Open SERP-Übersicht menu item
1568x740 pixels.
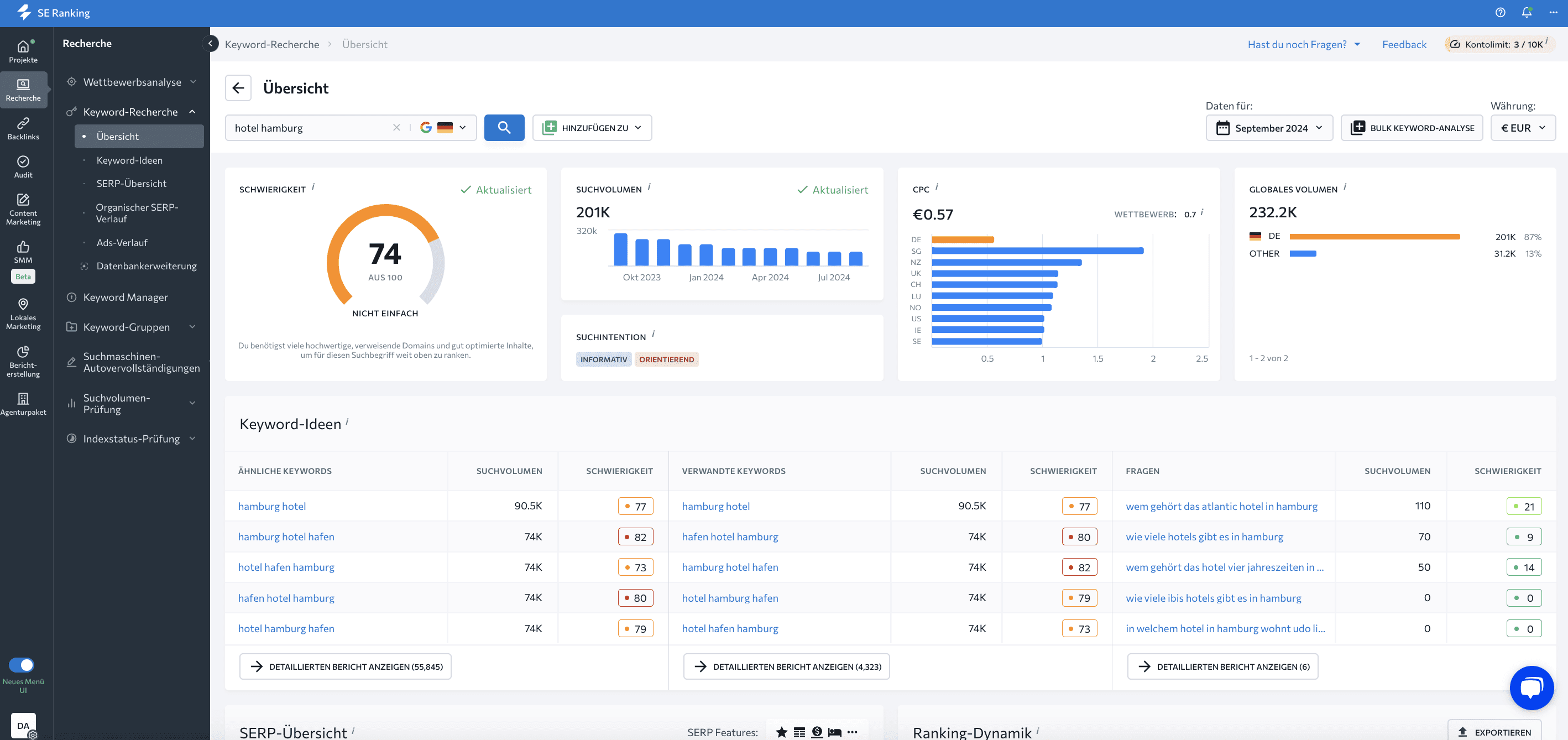point(132,183)
